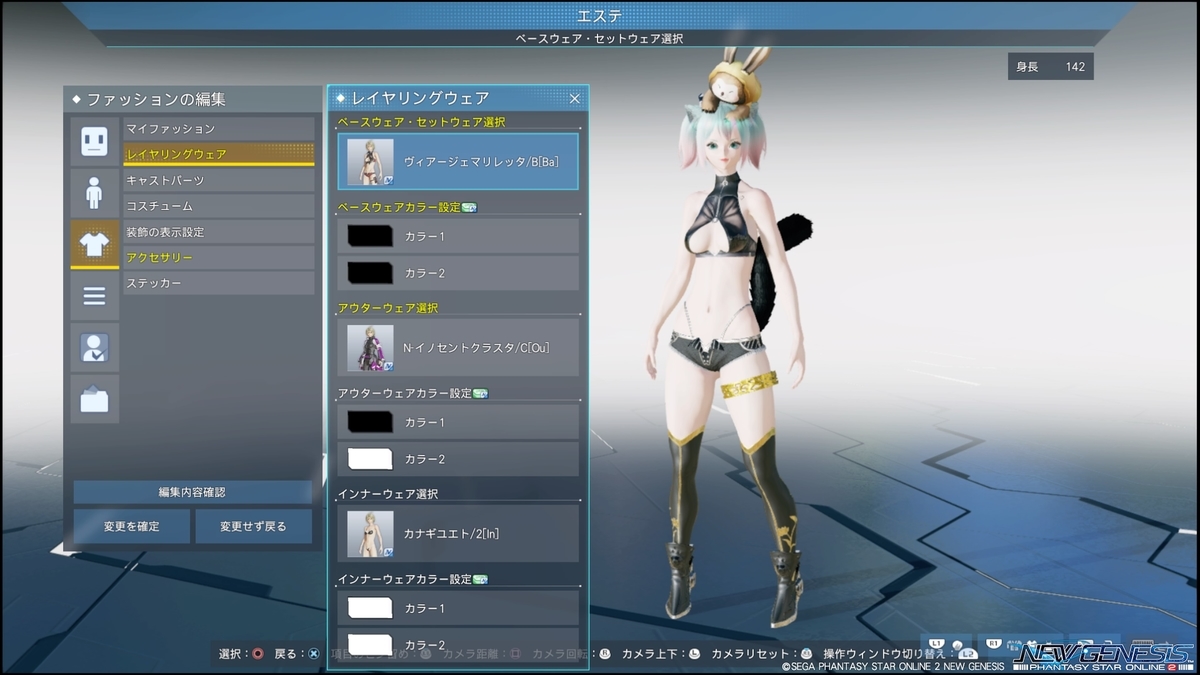Open the folder box category icon

(95, 399)
